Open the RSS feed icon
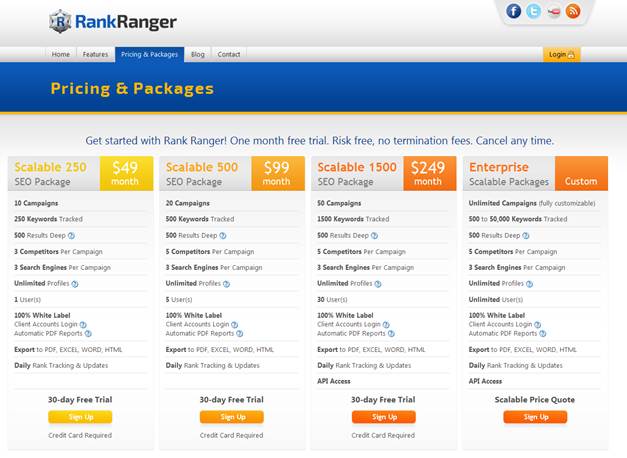627x458 pixels. (x=573, y=11)
